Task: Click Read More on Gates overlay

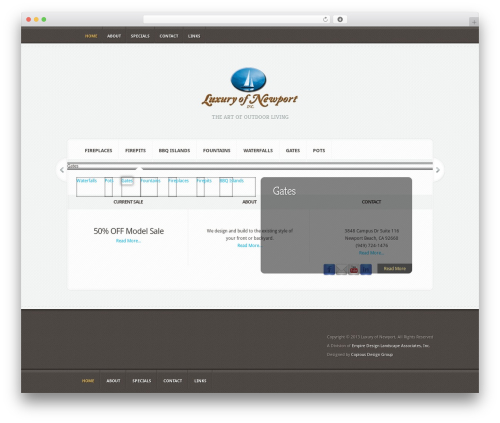Action: point(395,268)
